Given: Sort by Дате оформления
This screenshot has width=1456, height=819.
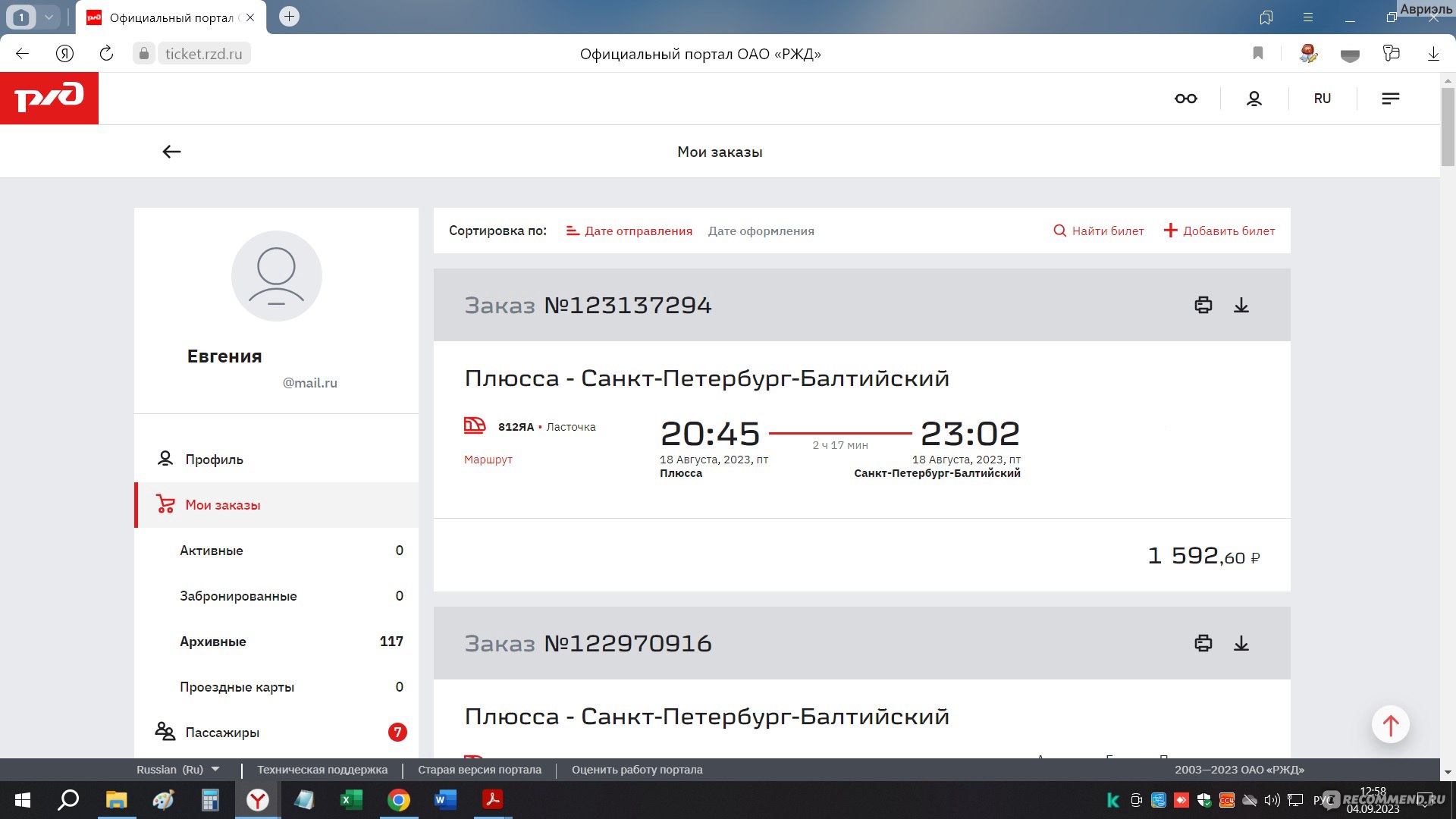Looking at the screenshot, I should coord(761,231).
